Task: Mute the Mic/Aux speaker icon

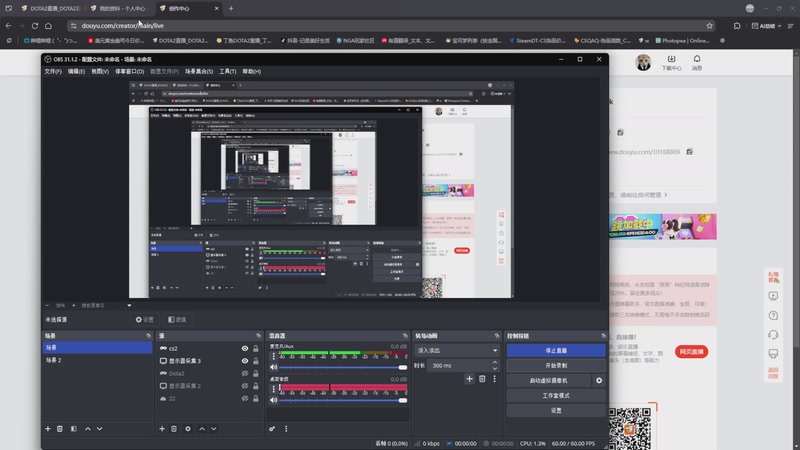Action: pyautogui.click(x=274, y=367)
